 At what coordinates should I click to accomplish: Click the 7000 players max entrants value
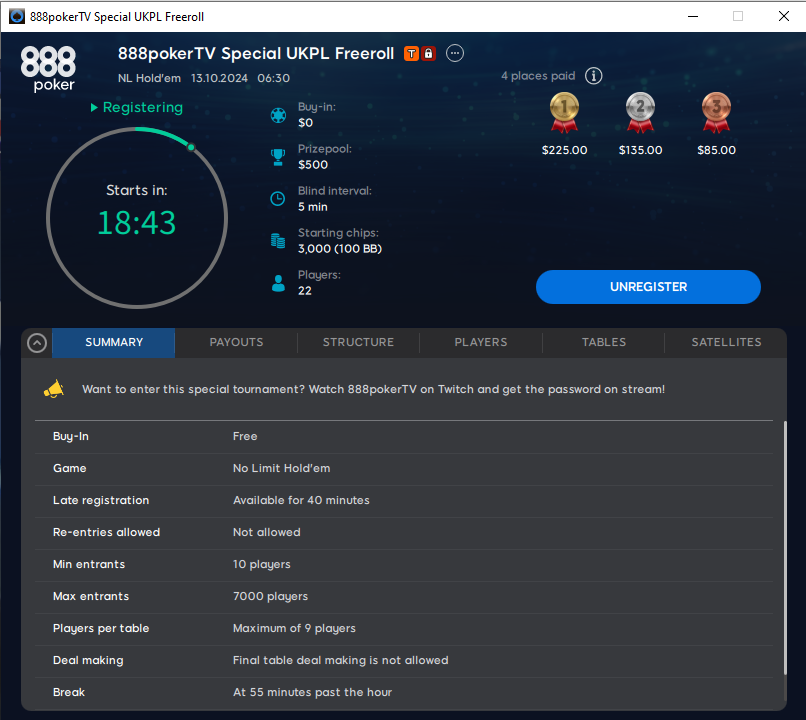[x=270, y=596]
